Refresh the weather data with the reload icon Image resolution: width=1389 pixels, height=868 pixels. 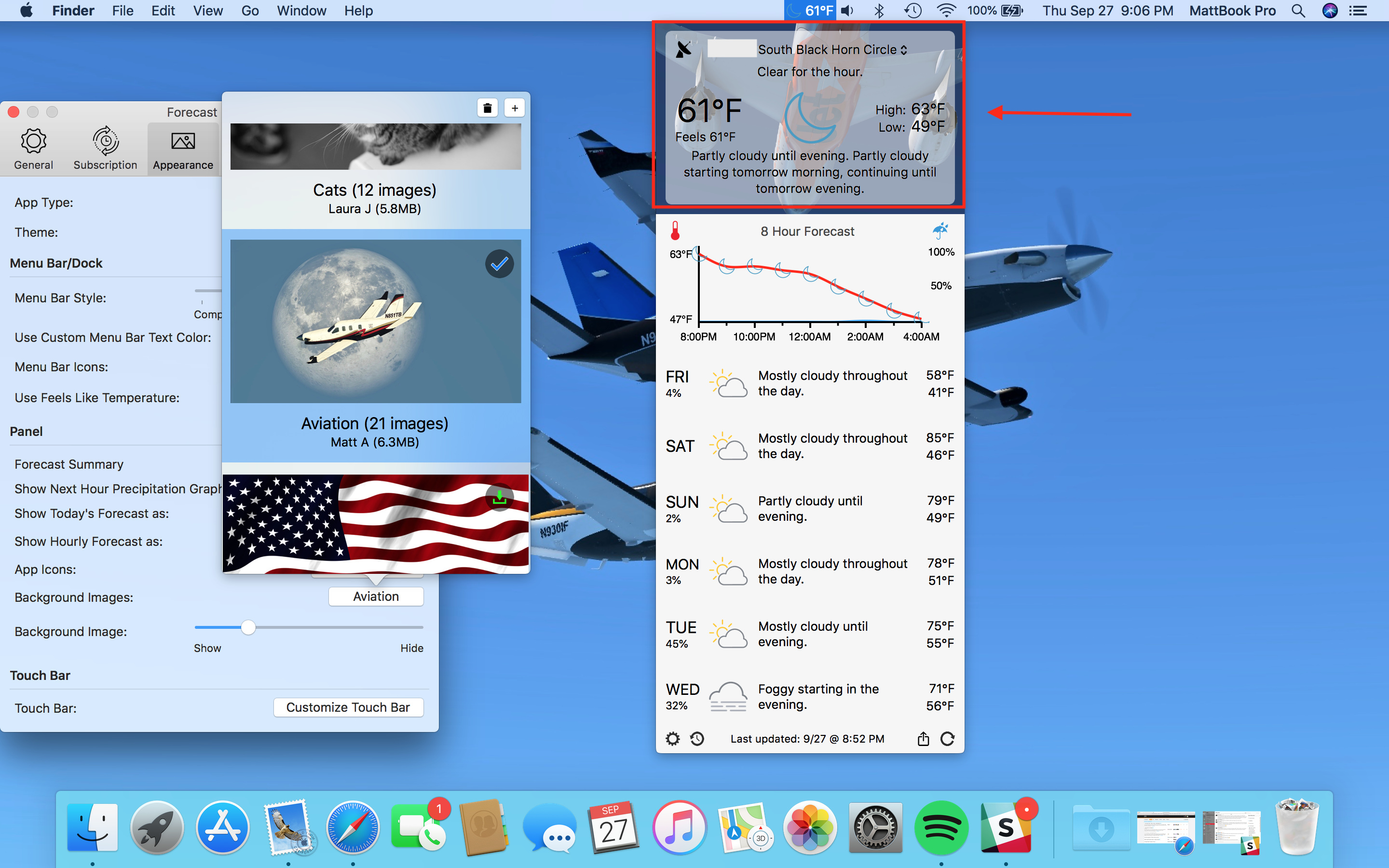coord(948,739)
